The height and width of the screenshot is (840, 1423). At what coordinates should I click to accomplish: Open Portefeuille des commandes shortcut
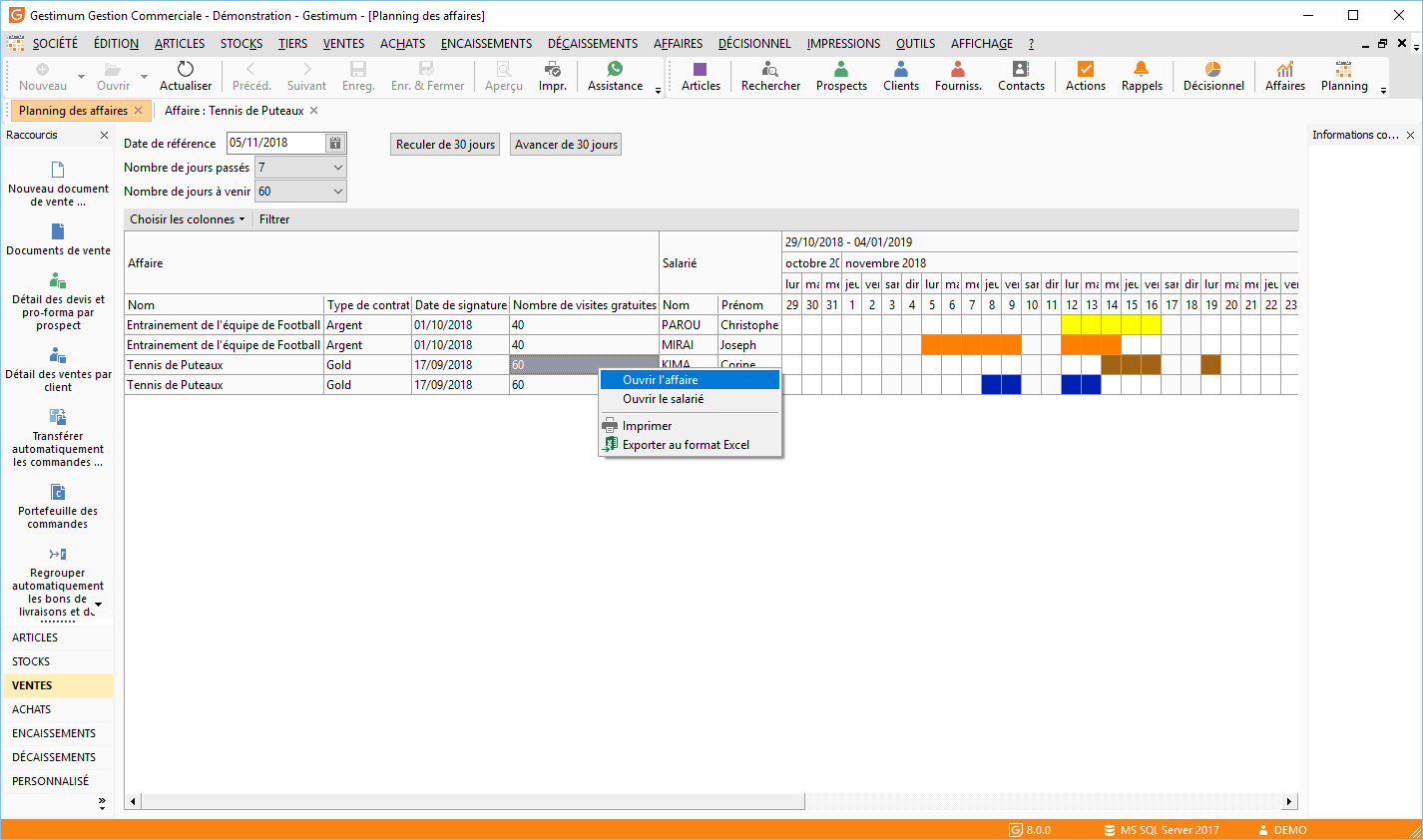tap(58, 506)
